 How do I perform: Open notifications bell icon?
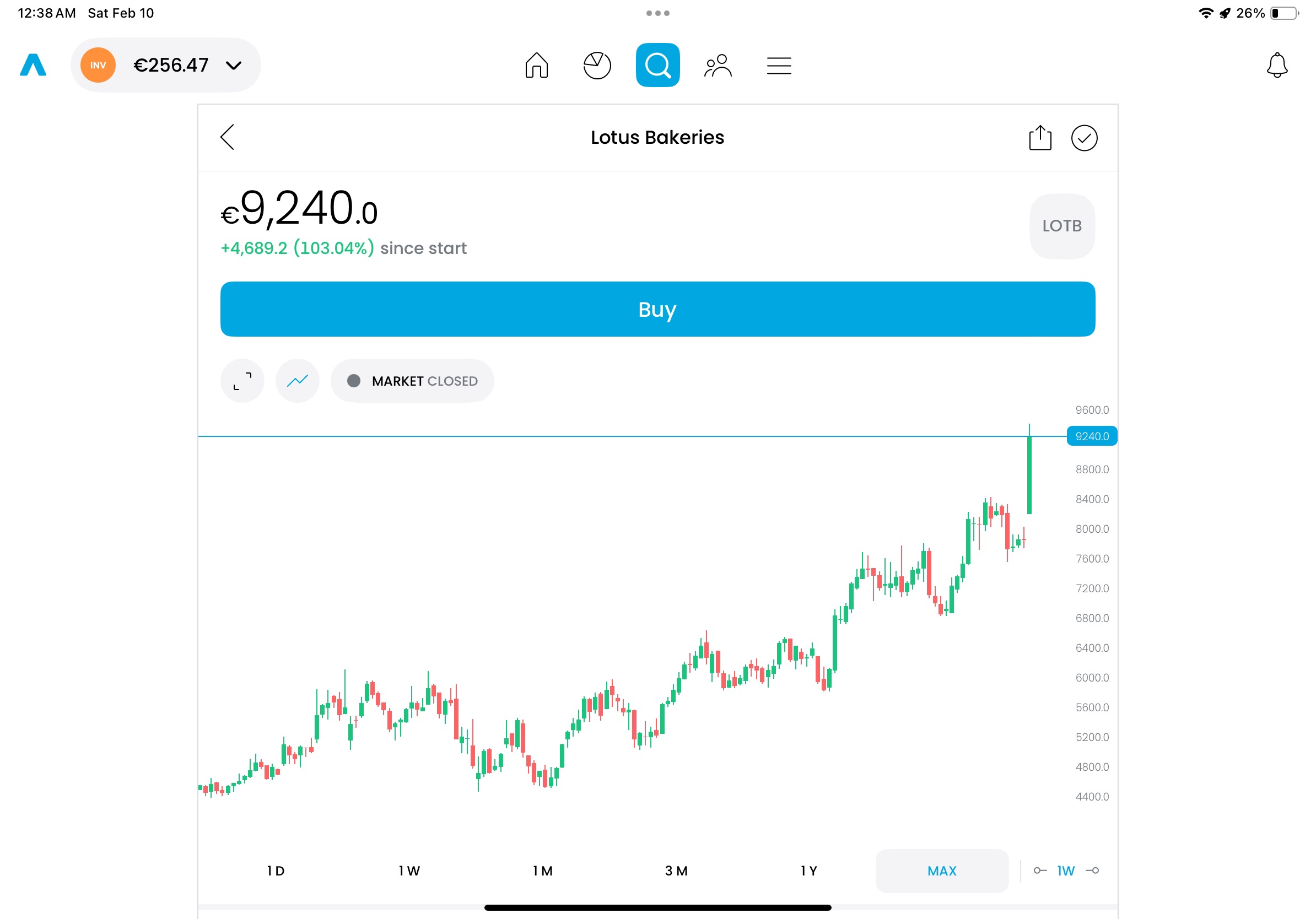(1276, 66)
